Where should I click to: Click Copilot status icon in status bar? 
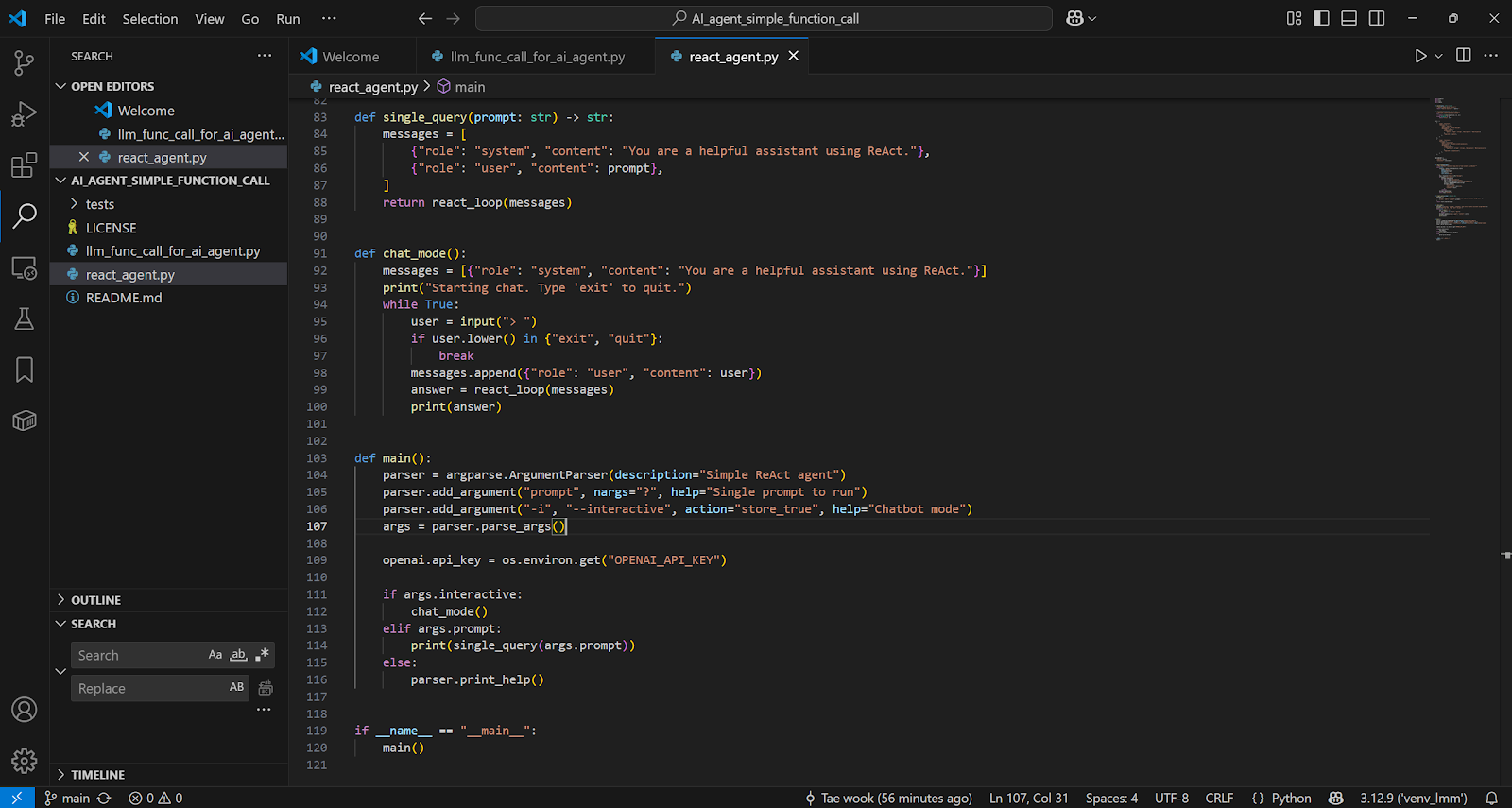(1335, 798)
